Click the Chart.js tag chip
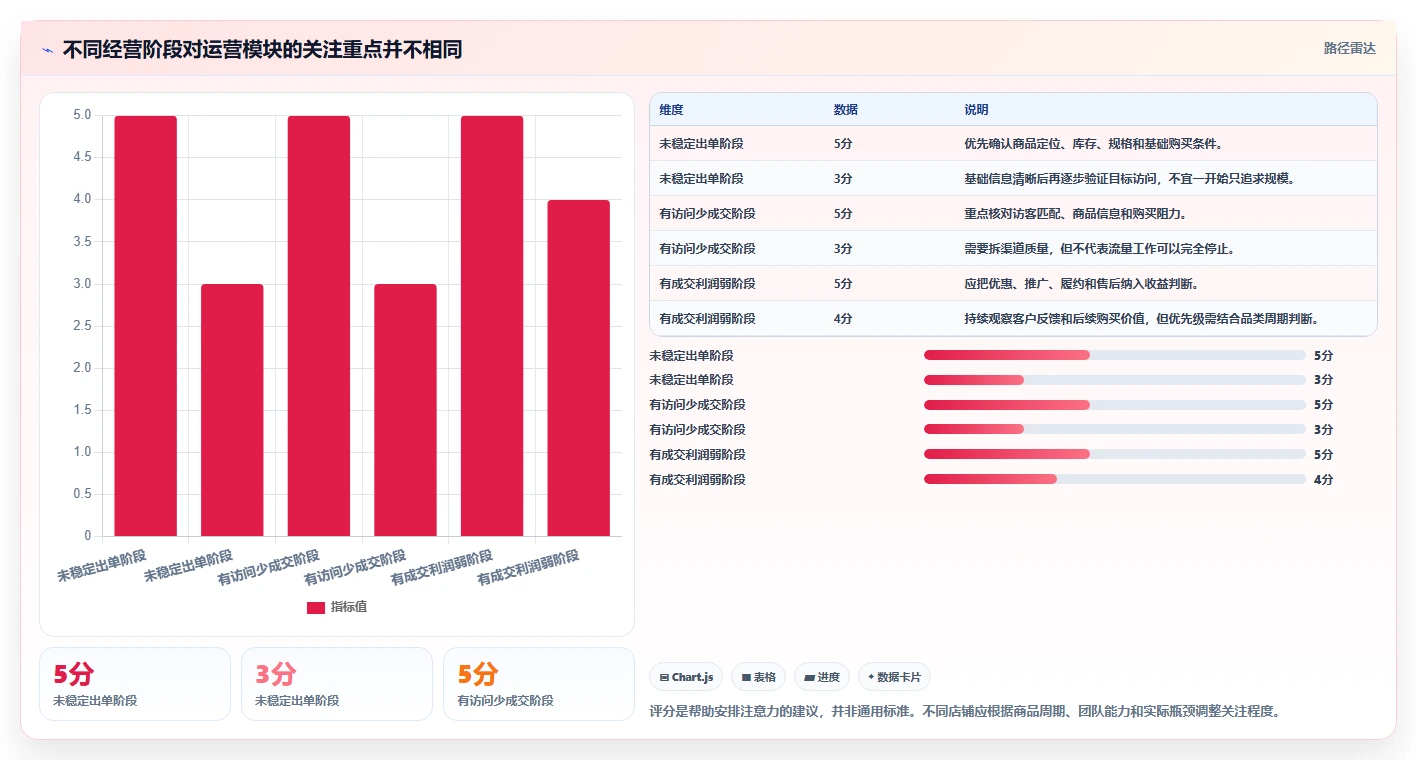The width and height of the screenshot is (1417, 760). (686, 677)
